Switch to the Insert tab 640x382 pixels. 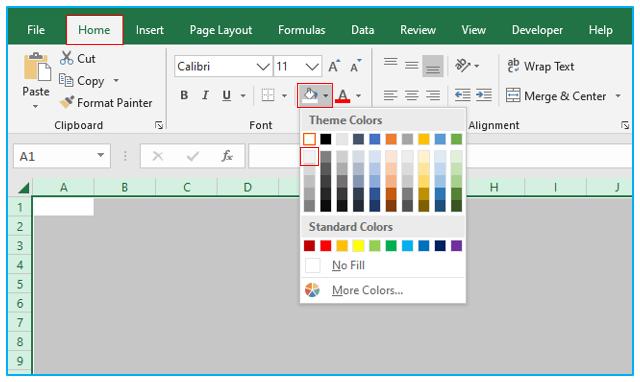[x=150, y=30]
